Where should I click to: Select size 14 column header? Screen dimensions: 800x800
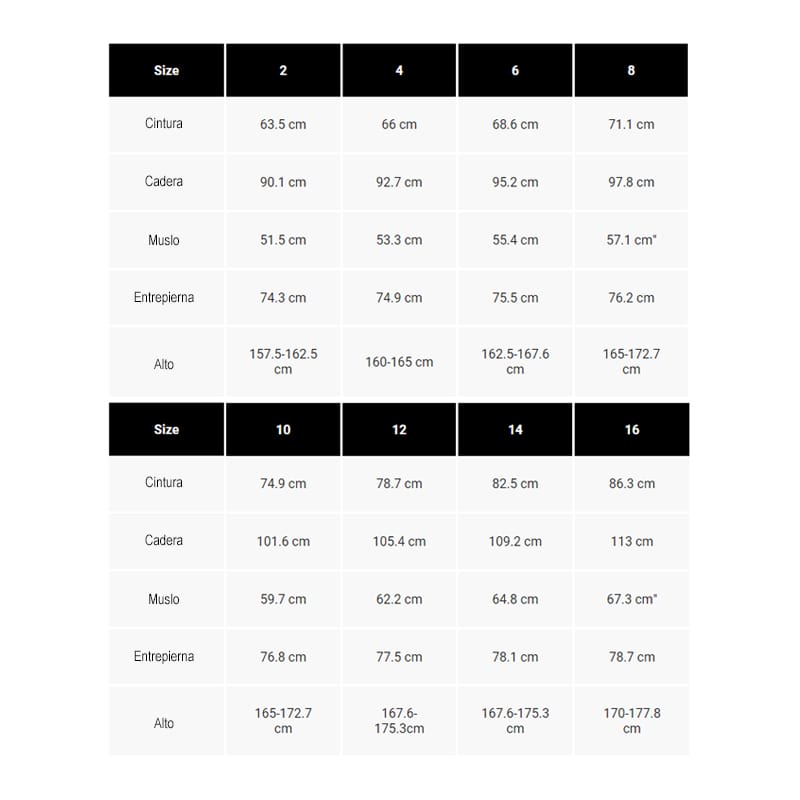point(515,430)
